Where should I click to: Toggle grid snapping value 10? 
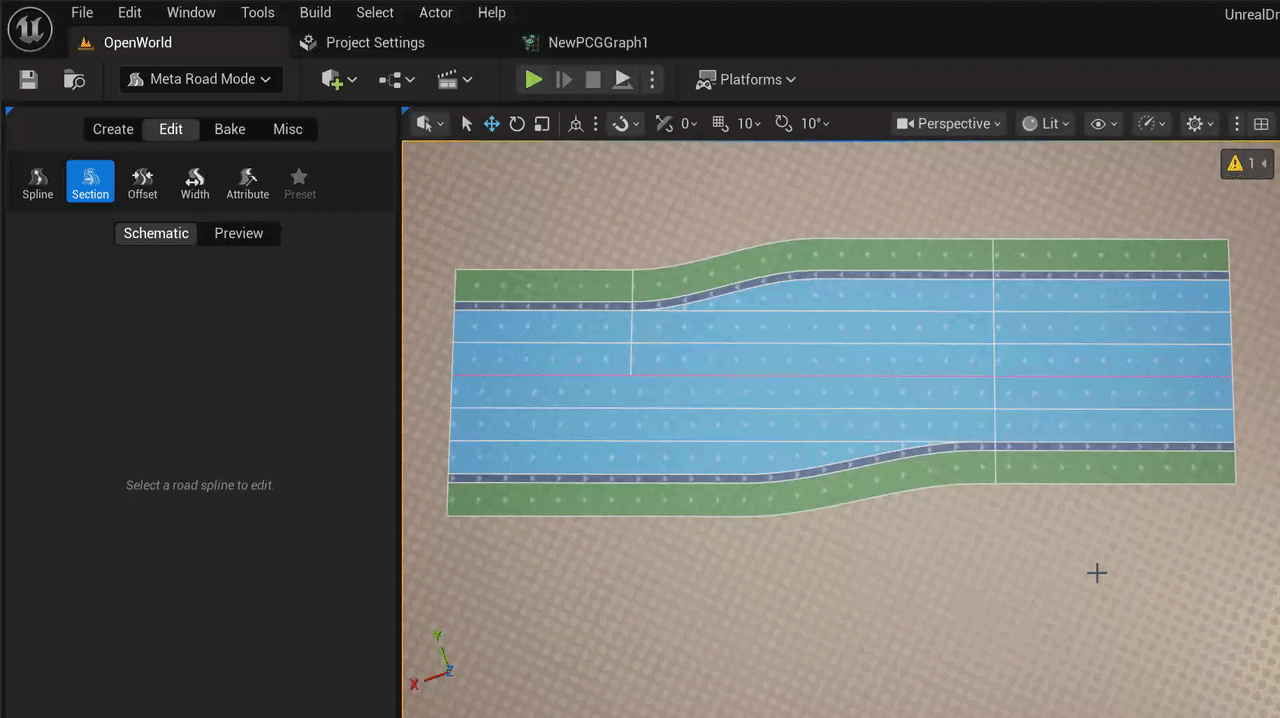736,124
